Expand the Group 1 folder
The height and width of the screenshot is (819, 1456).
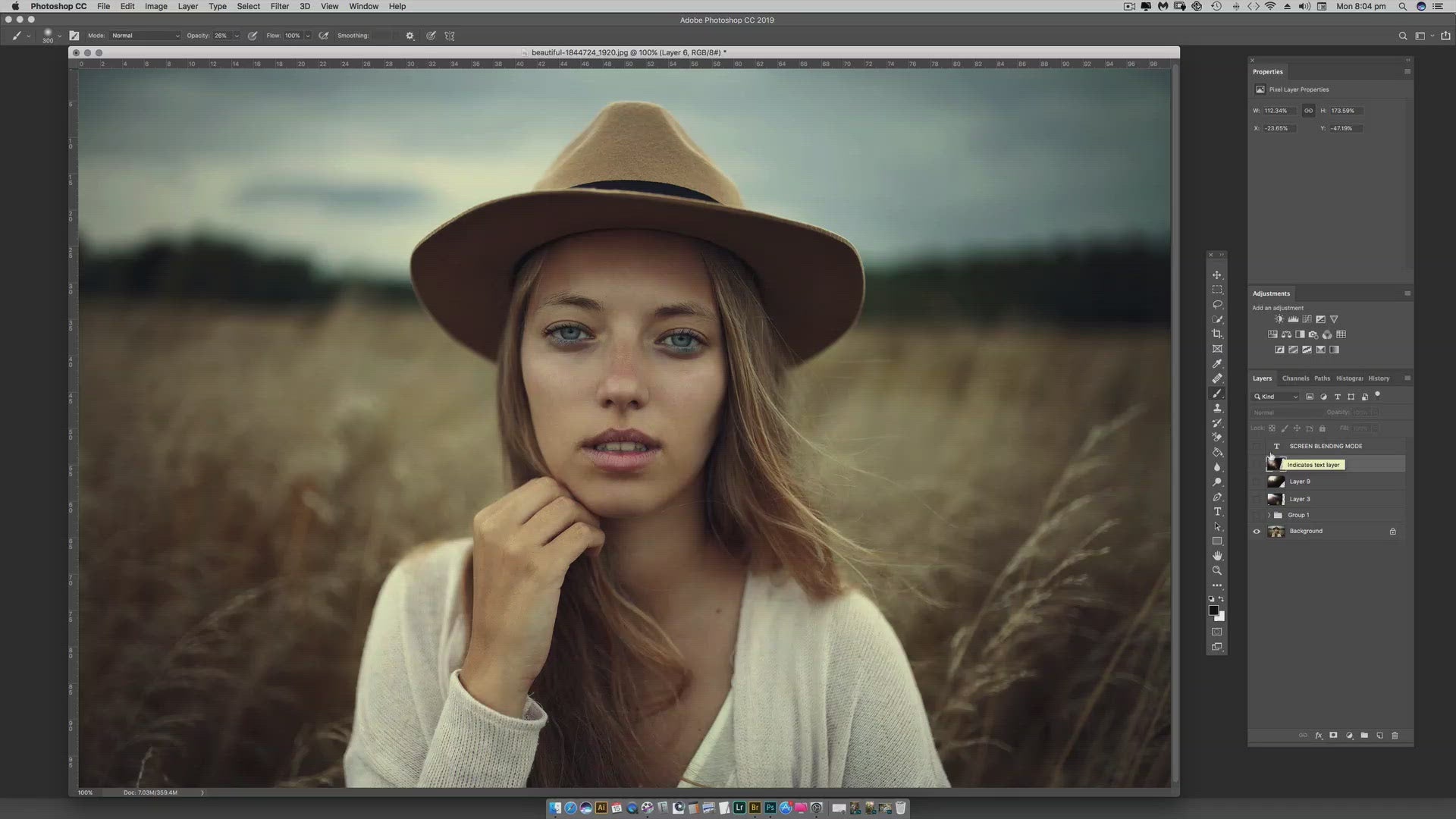[x=1269, y=515]
